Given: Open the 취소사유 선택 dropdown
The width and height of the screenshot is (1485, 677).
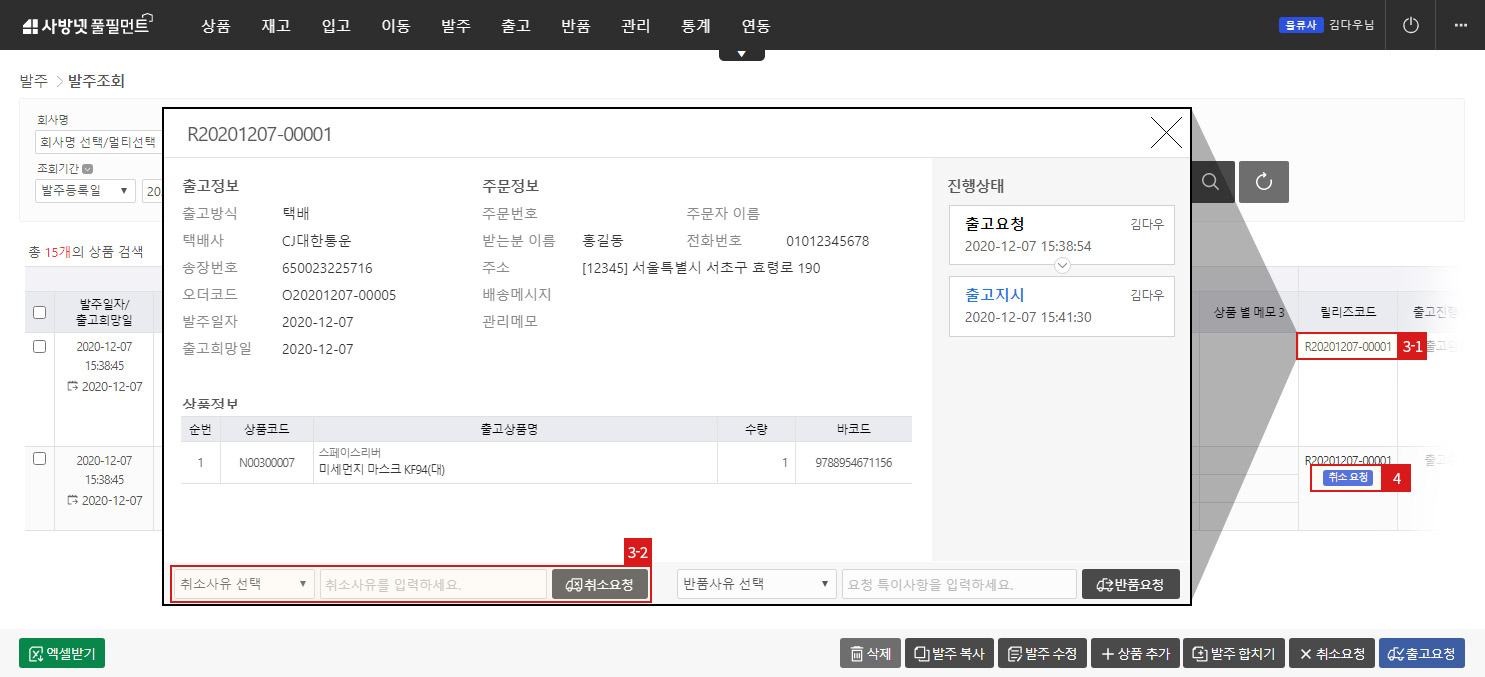Looking at the screenshot, I should click(244, 584).
